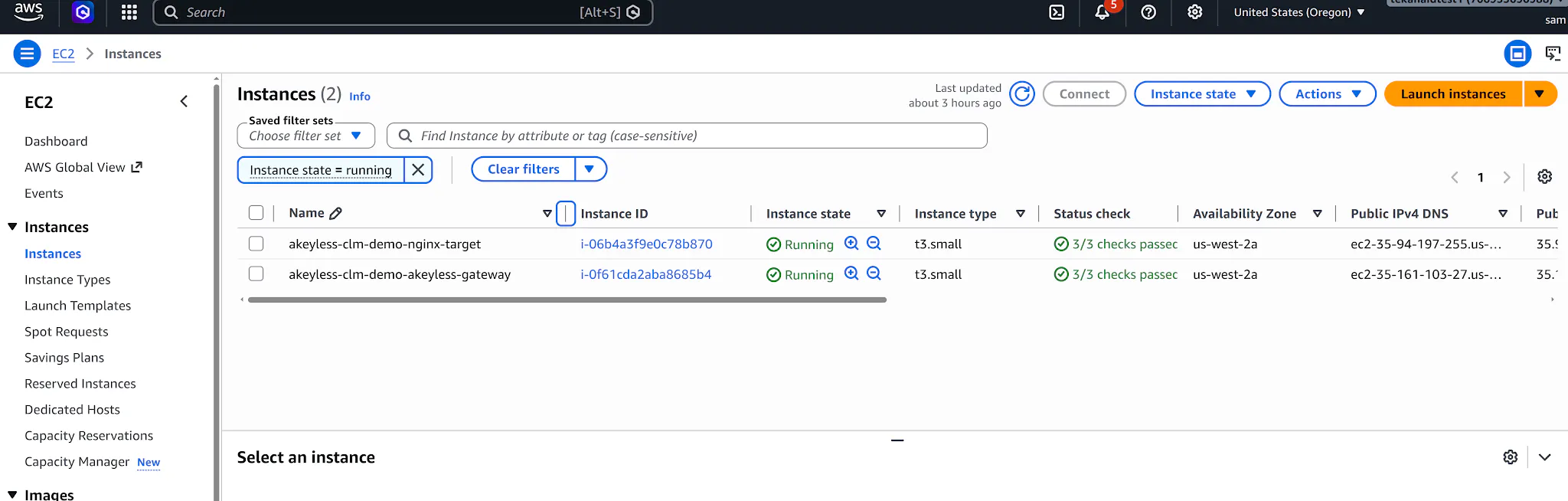Collapse the Instances sidebar section

[12, 227]
